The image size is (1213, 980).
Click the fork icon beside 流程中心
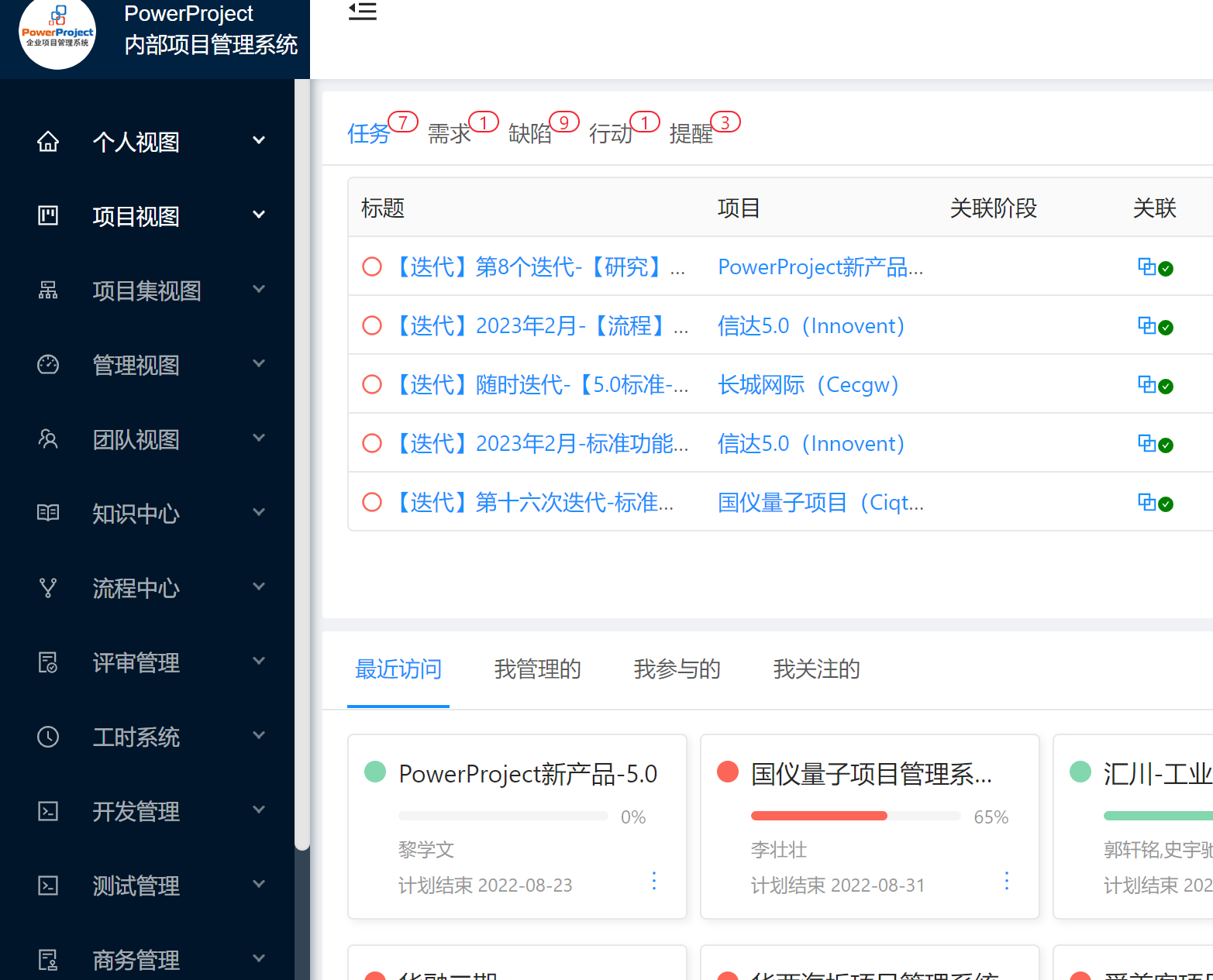coord(48,587)
